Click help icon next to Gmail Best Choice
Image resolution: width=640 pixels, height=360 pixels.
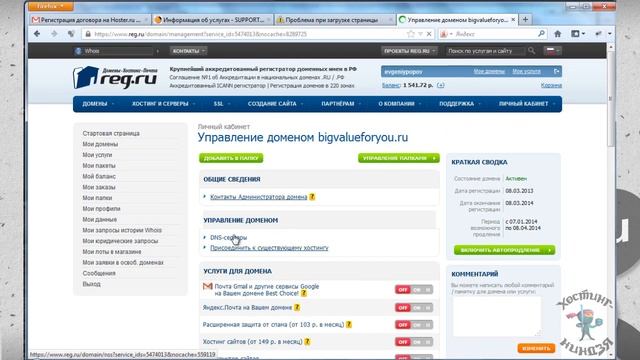click(x=304, y=293)
